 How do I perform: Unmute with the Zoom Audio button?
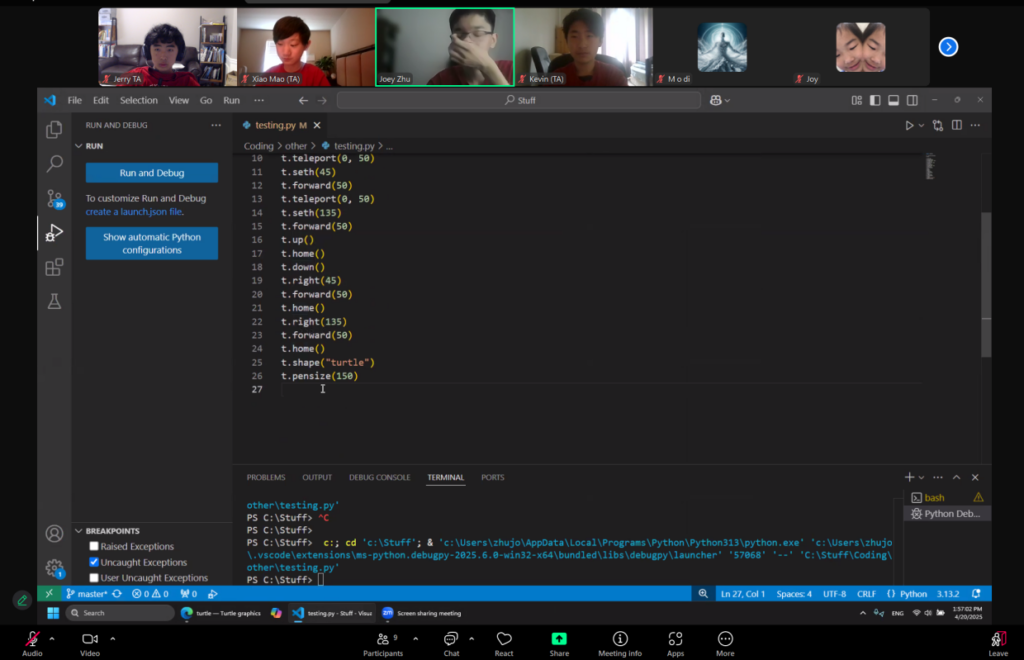(x=32, y=643)
